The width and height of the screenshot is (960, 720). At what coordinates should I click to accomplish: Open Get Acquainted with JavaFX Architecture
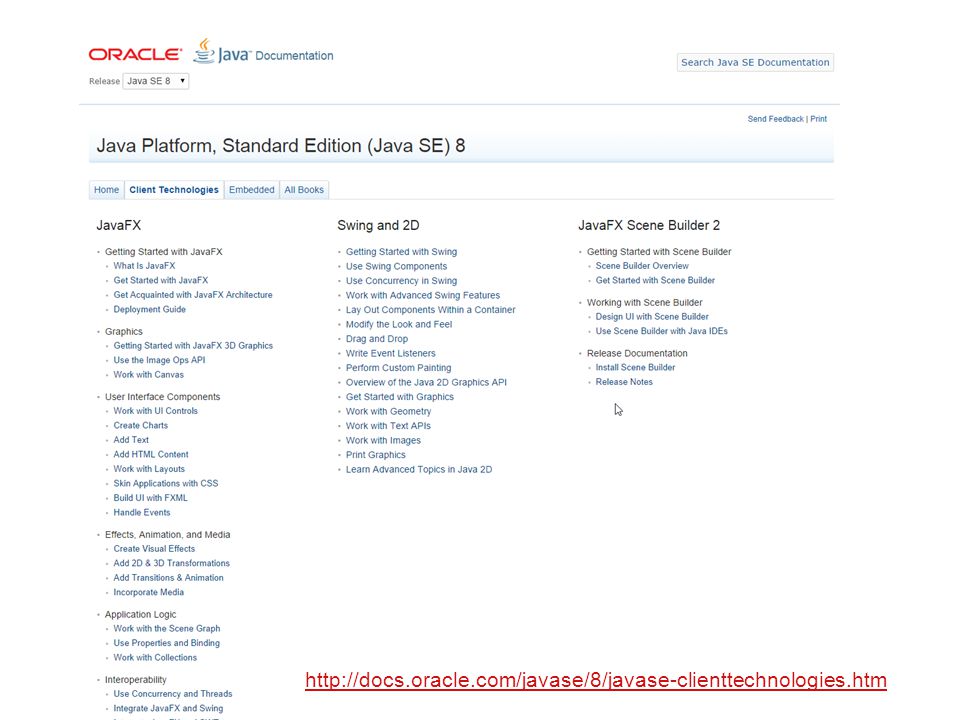tap(193, 294)
